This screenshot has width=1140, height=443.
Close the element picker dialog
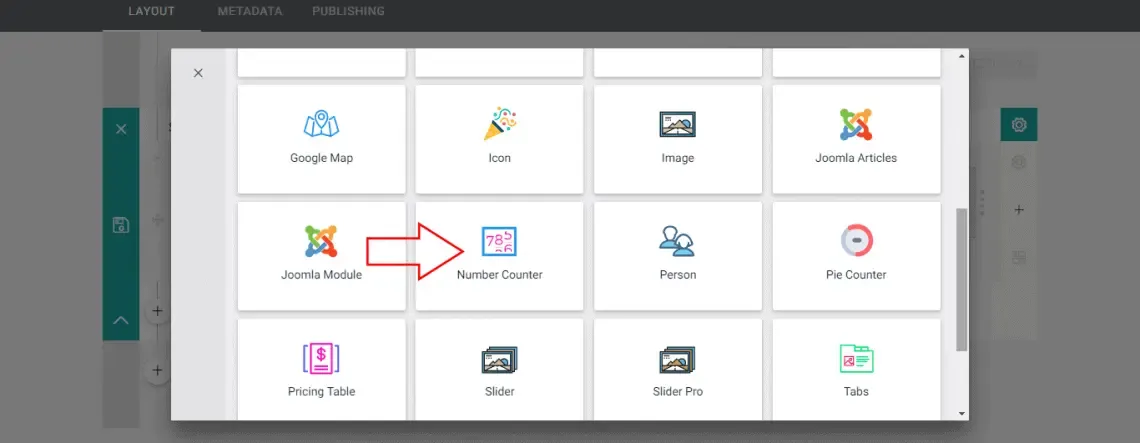tap(198, 73)
